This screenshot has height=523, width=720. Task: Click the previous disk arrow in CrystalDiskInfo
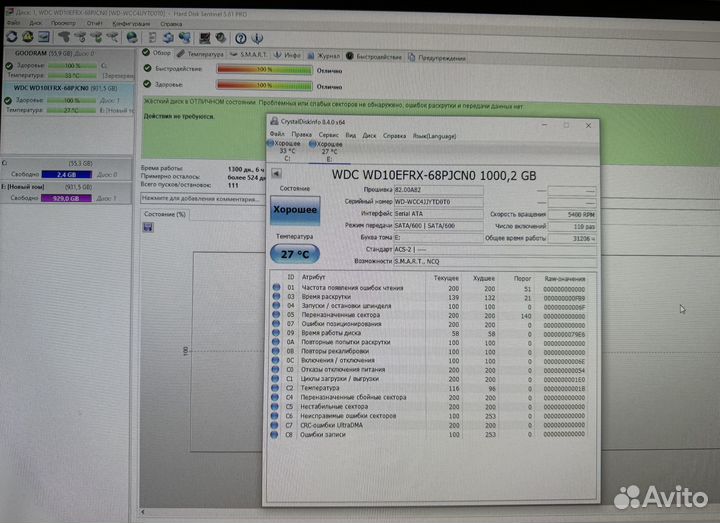coord(276,173)
